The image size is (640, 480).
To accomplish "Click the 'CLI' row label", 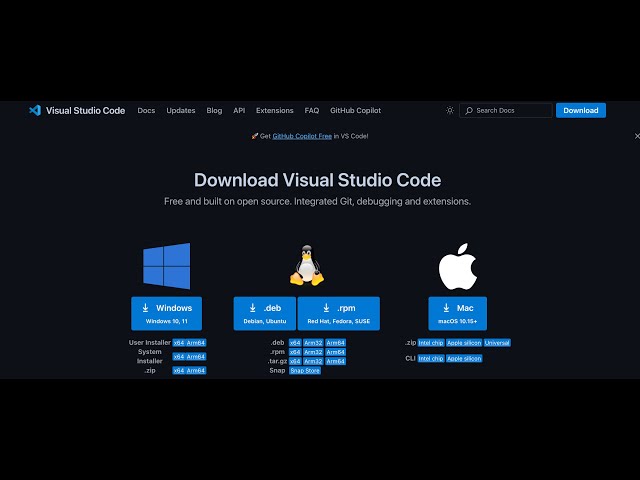I will (x=410, y=358).
